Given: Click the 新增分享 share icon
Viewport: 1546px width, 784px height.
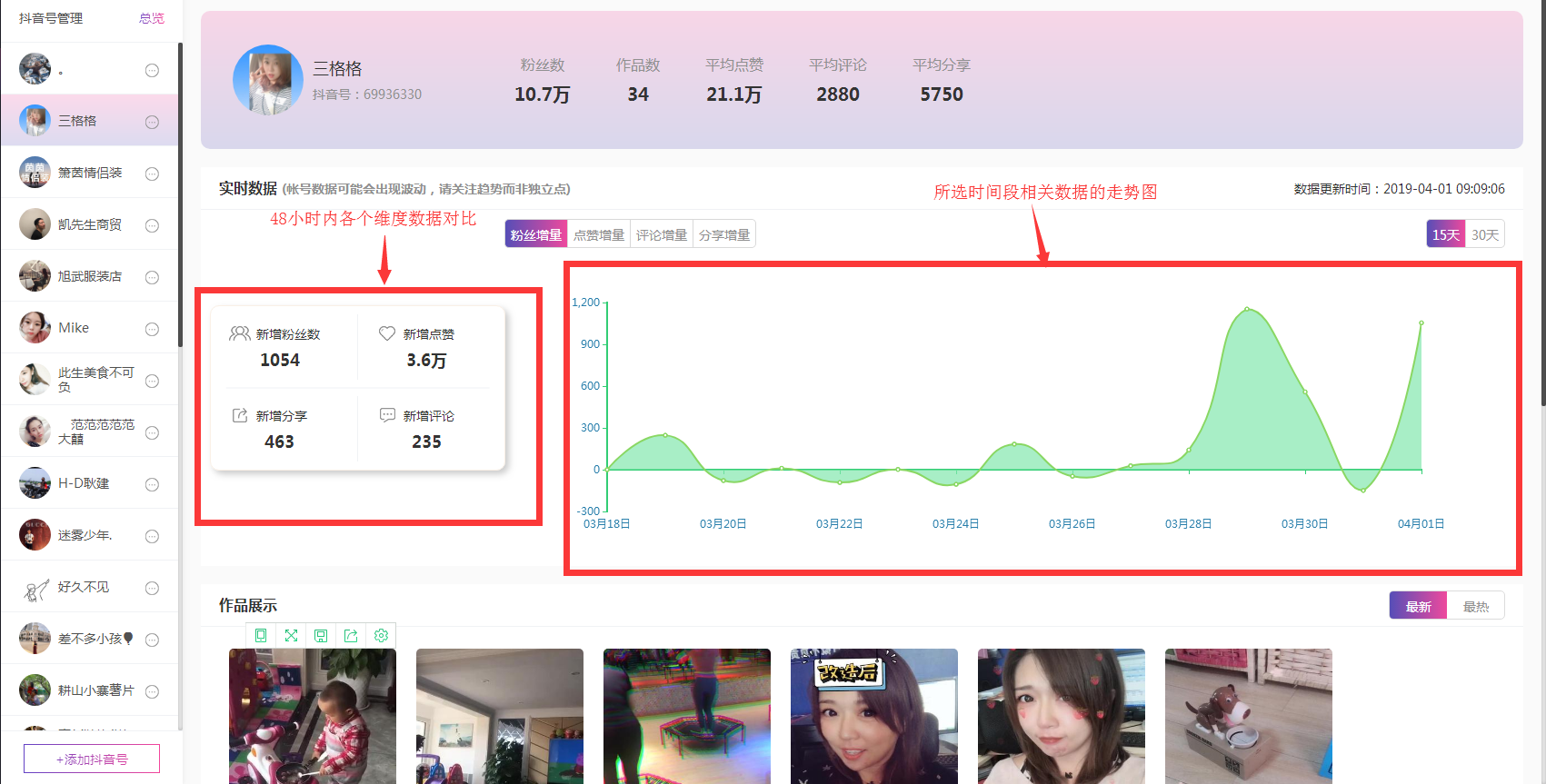Looking at the screenshot, I should click(x=240, y=415).
